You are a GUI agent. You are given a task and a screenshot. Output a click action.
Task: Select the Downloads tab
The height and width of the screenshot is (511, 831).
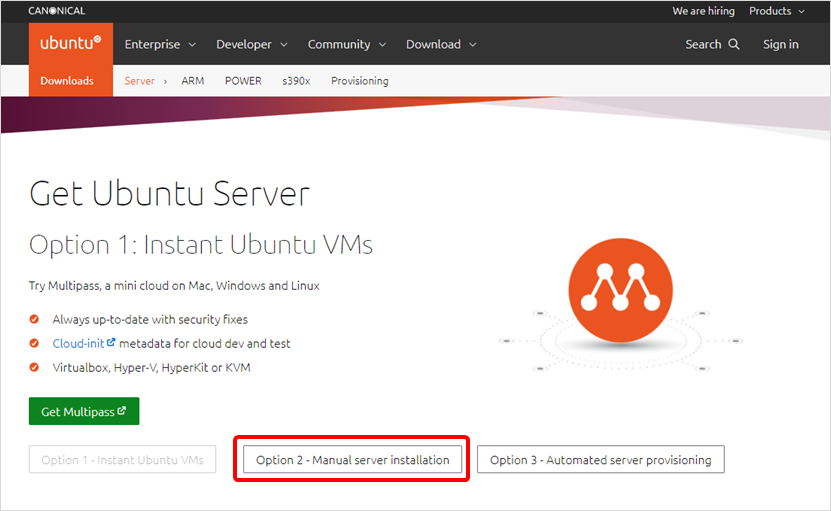point(67,81)
